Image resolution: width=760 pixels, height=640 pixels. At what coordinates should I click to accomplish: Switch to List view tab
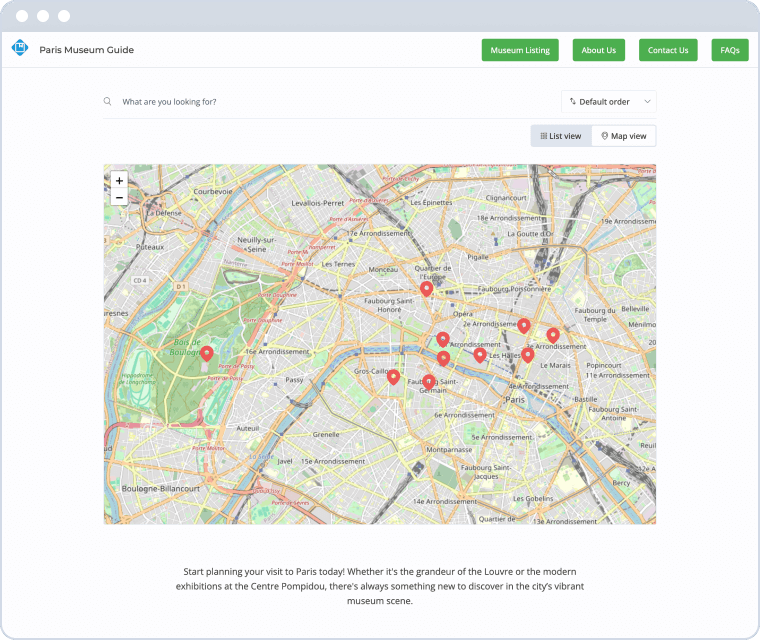561,136
